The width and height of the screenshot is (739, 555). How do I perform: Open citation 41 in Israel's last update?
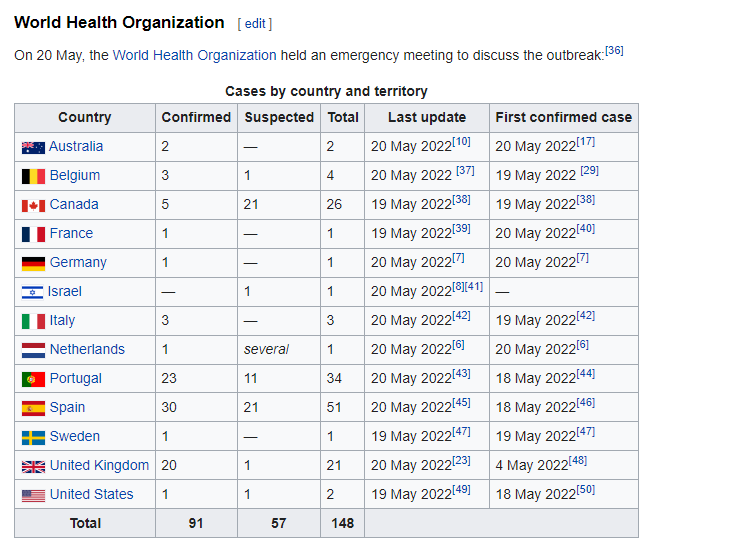[474, 286]
